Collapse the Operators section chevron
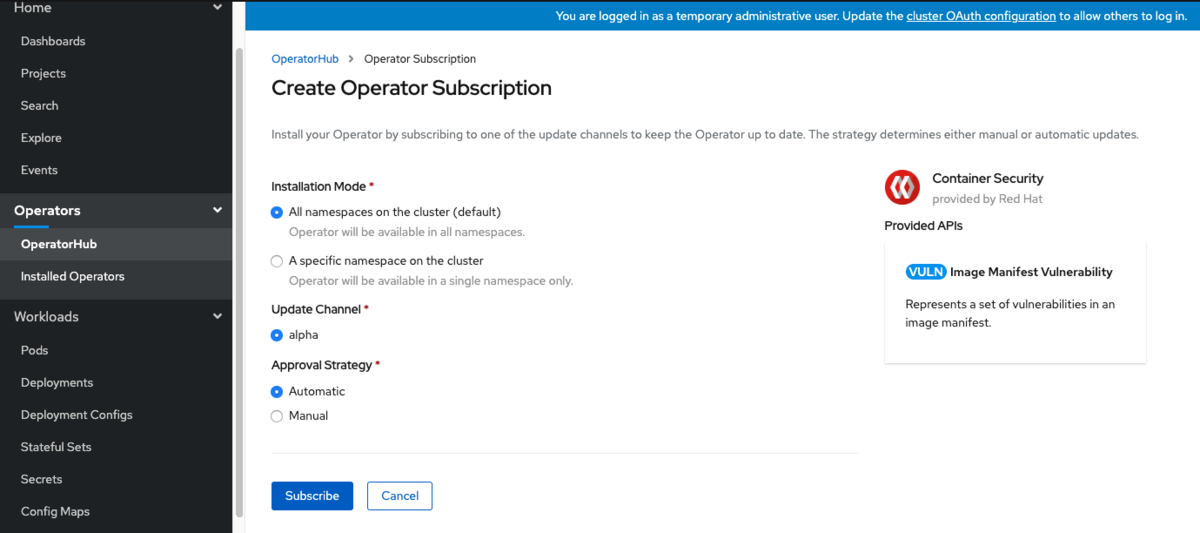Viewport: 1200px width, 533px height. click(x=218, y=211)
